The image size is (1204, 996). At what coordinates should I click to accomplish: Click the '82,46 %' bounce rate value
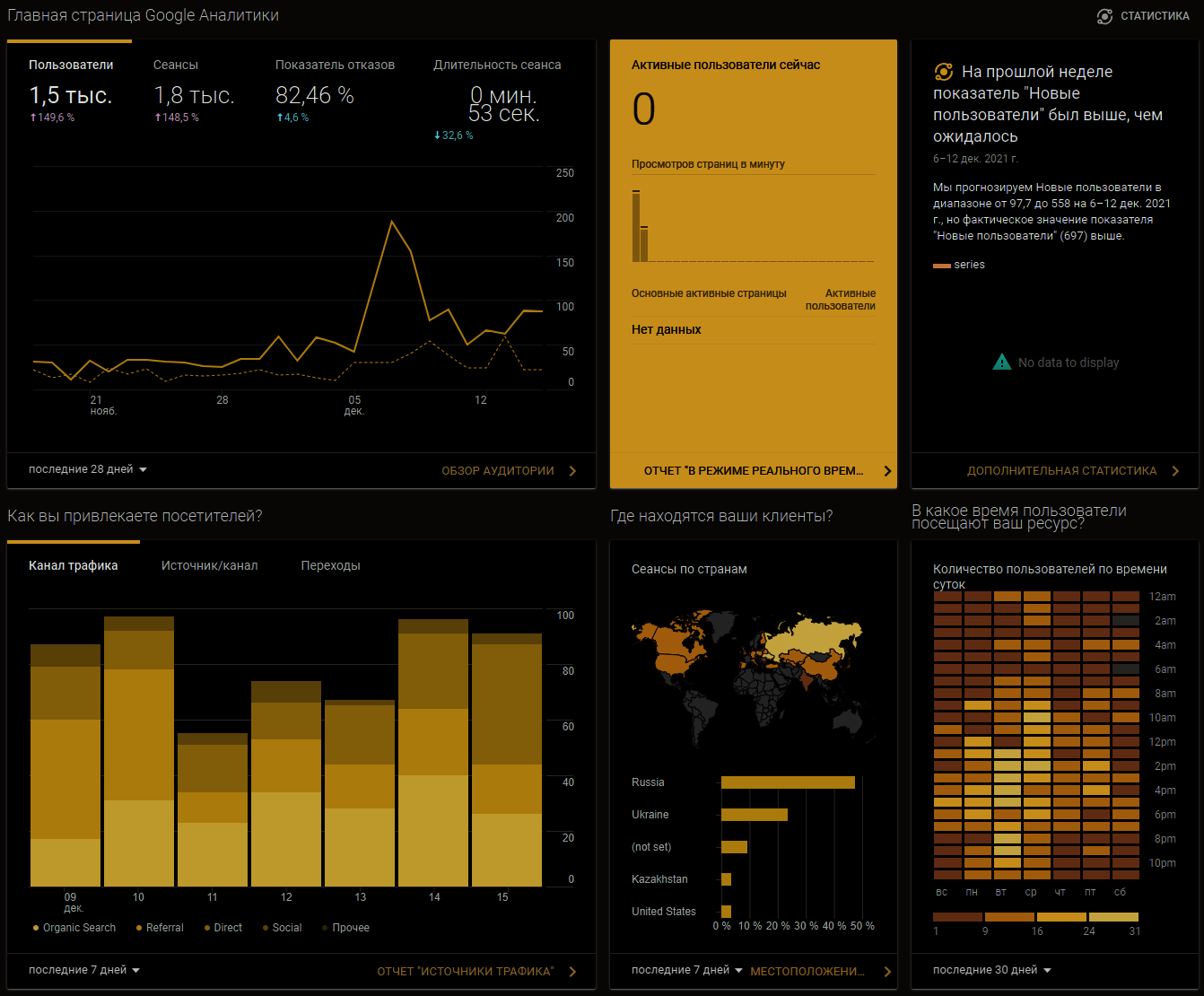(x=315, y=95)
